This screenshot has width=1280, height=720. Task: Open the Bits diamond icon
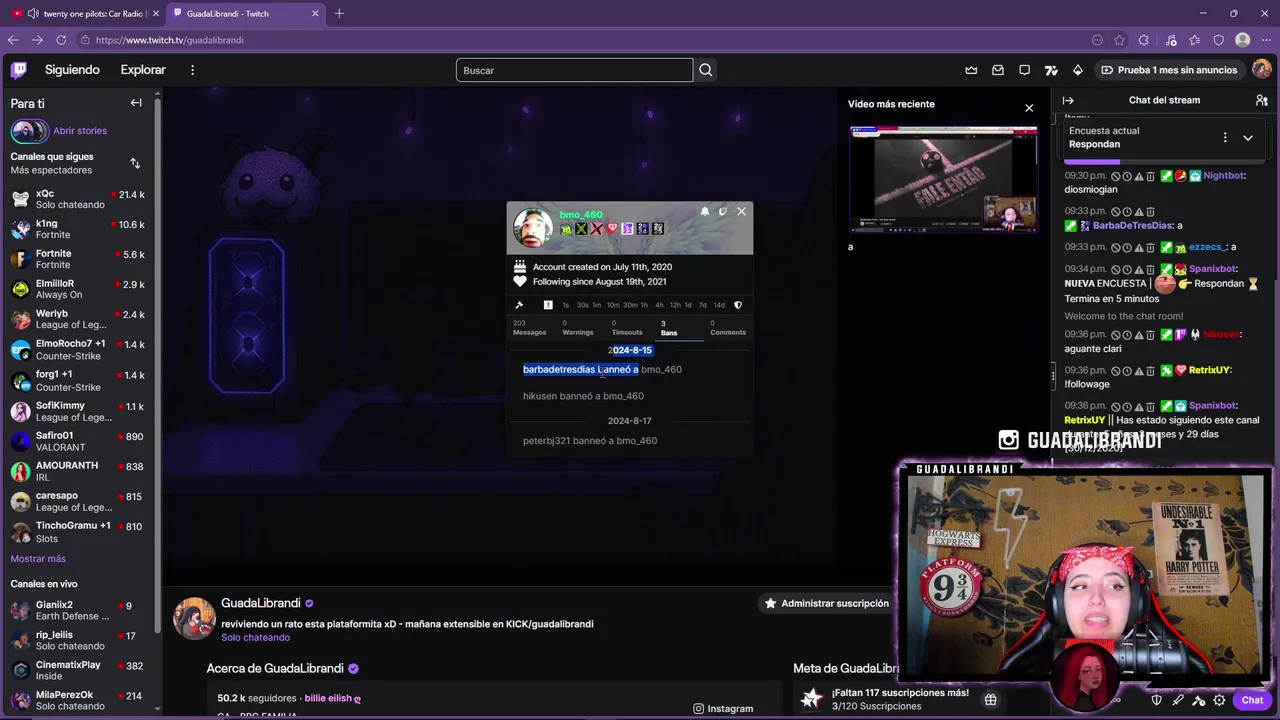click(1078, 70)
